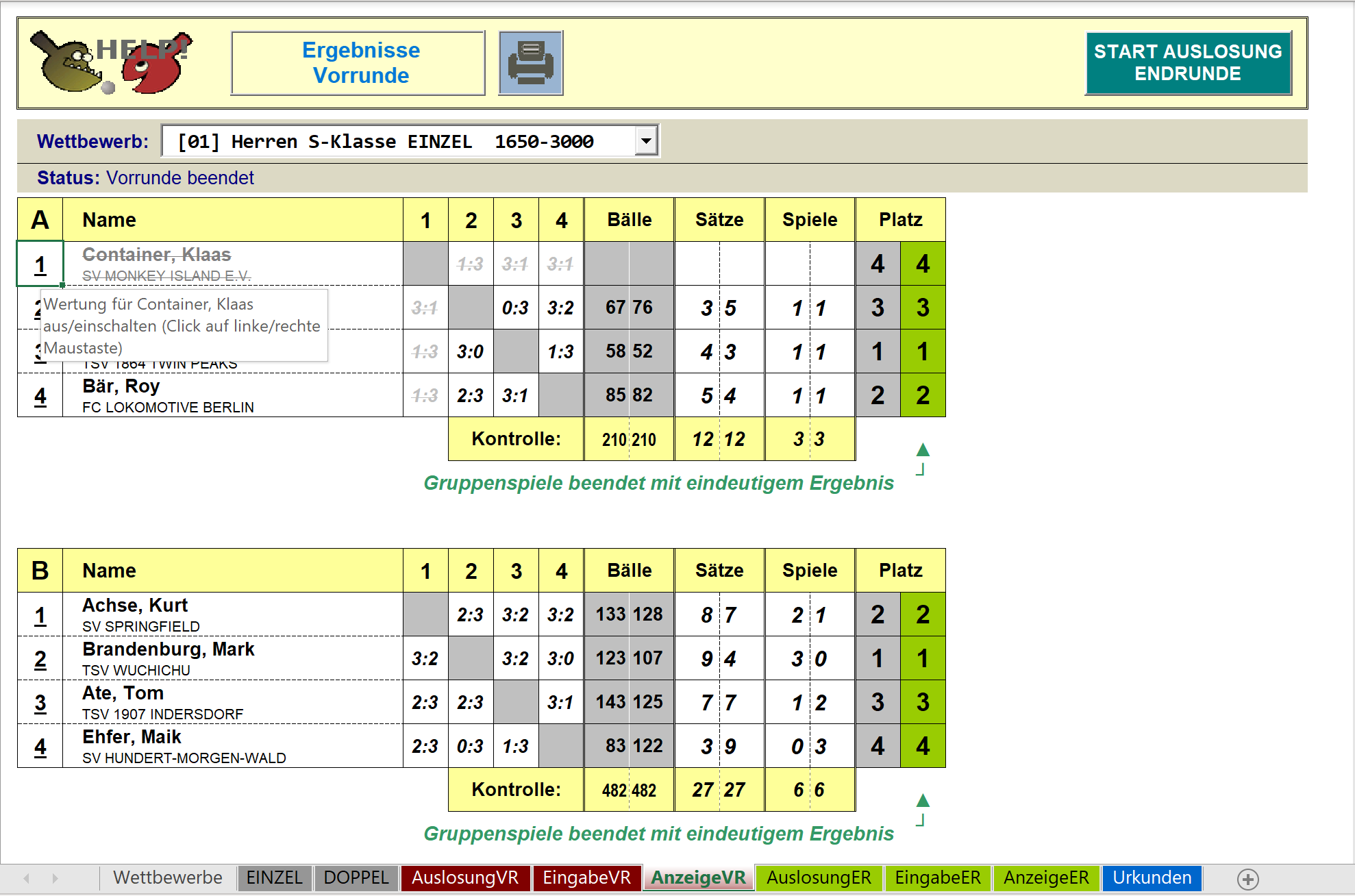The width and height of the screenshot is (1355, 896).
Task: Click the HELP mascot icon
Action: (110, 62)
